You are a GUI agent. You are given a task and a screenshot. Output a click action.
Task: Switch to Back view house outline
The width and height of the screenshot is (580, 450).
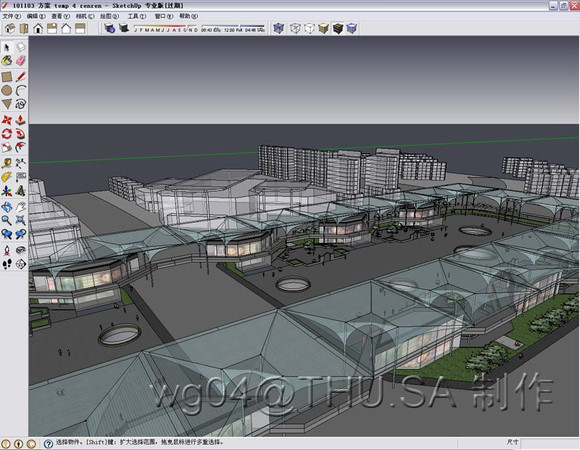click(66, 28)
